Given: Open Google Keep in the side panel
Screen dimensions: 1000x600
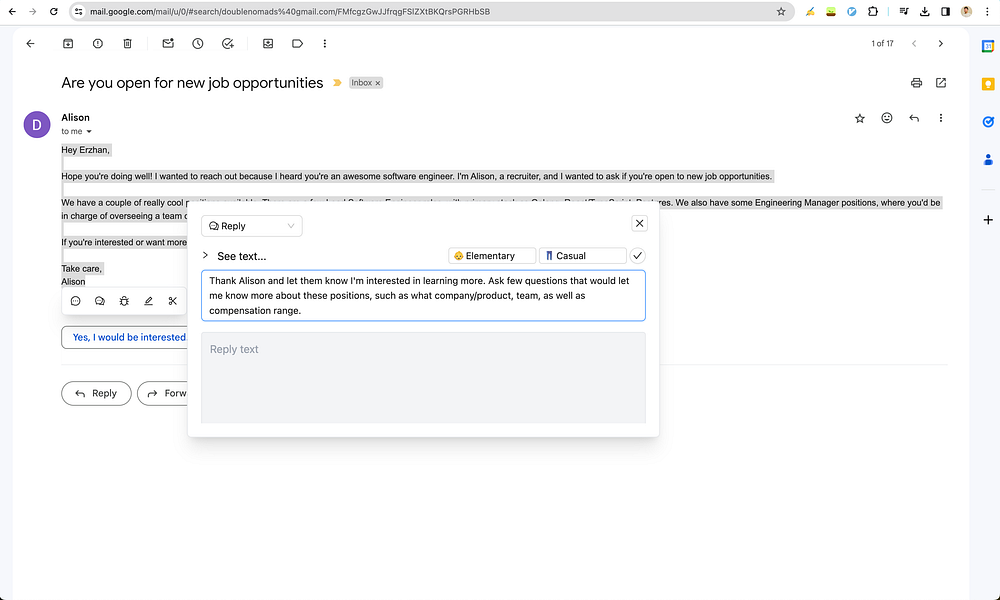Looking at the screenshot, I should pos(988,83).
